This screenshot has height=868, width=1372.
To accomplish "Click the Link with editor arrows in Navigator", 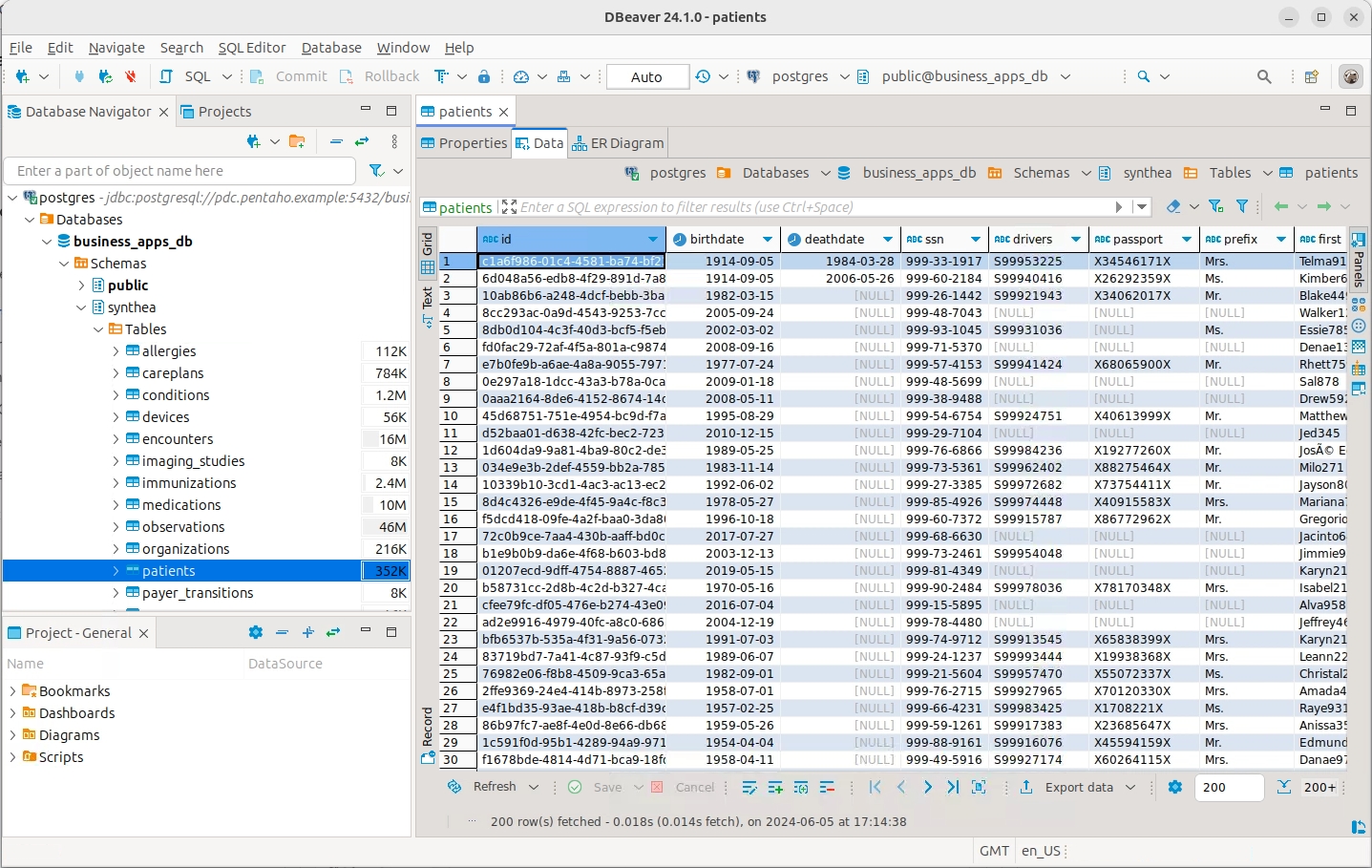I will (x=362, y=141).
